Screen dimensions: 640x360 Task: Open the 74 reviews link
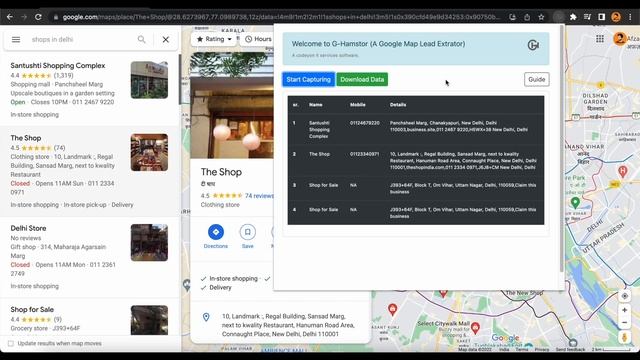(x=259, y=196)
